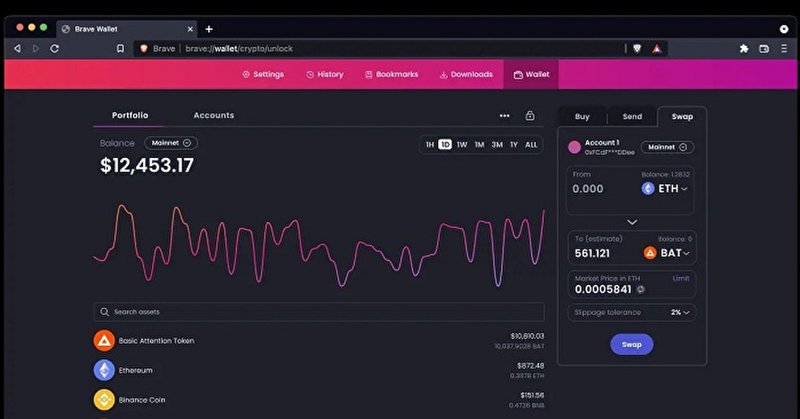Click the $12,453.17 balance value
The image size is (800, 419).
point(147,165)
